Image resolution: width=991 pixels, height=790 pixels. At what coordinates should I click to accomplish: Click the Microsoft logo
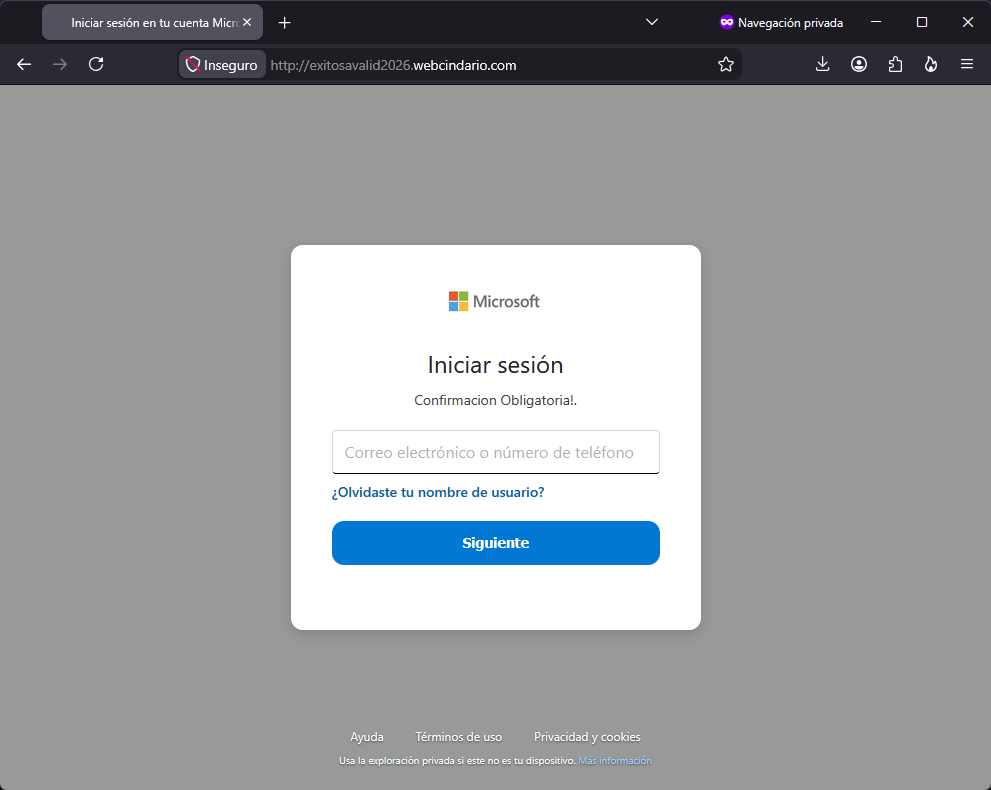(494, 301)
